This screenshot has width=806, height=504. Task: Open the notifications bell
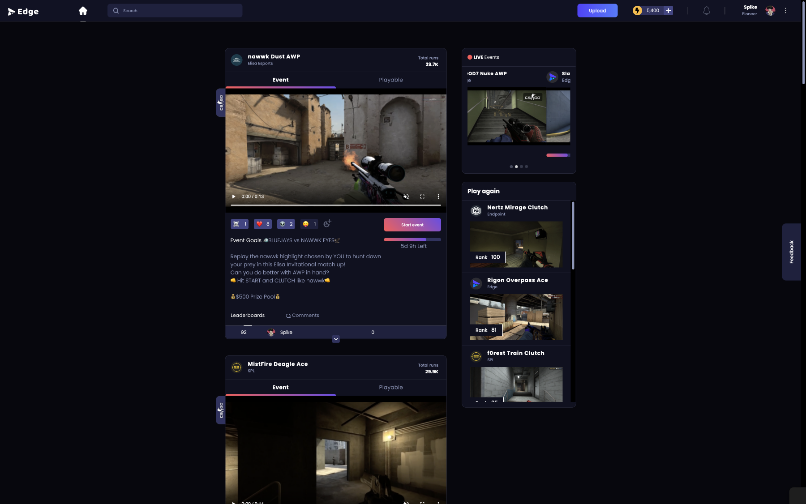tap(707, 11)
